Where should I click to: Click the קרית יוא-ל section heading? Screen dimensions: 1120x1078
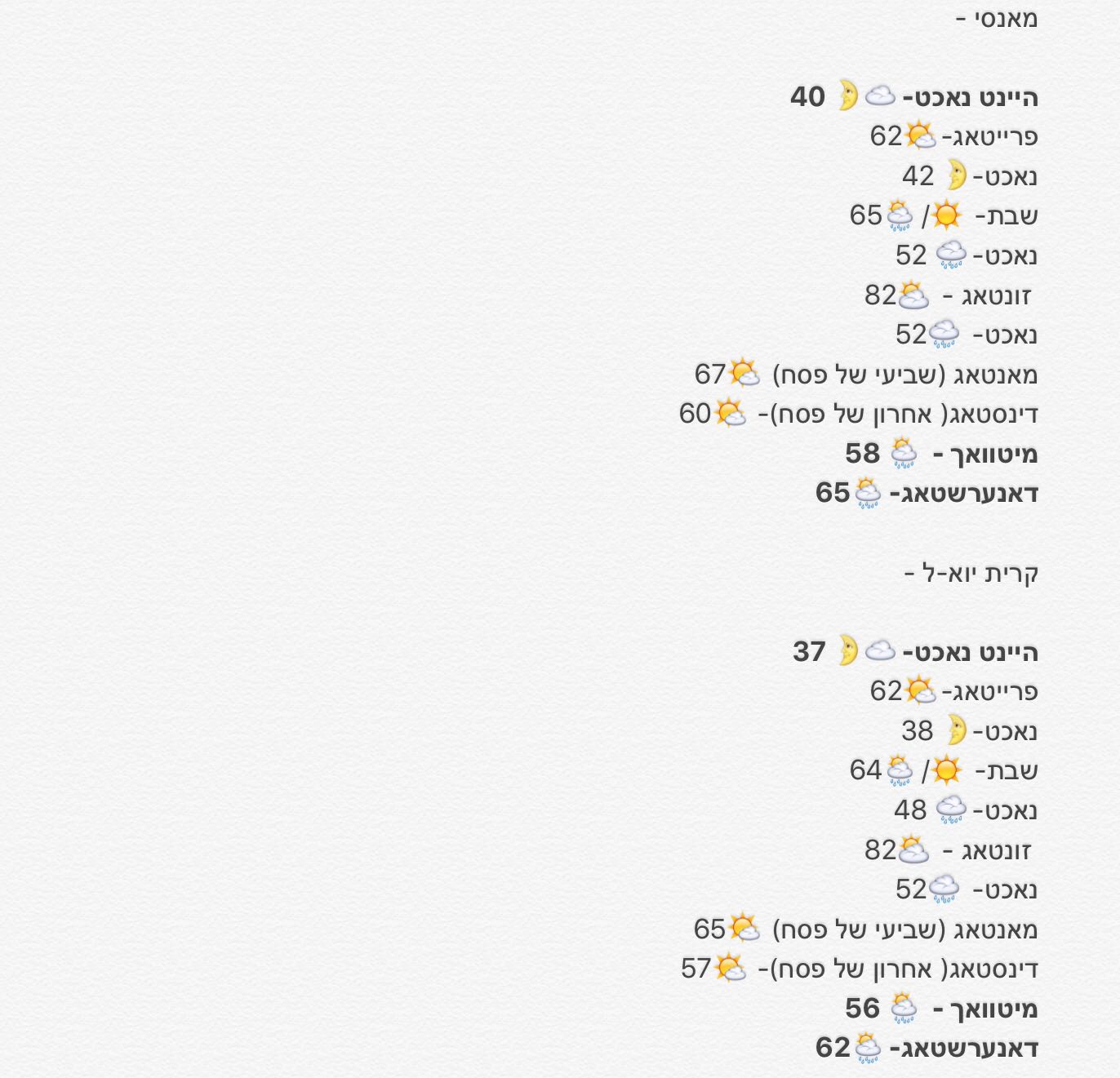click(971, 573)
